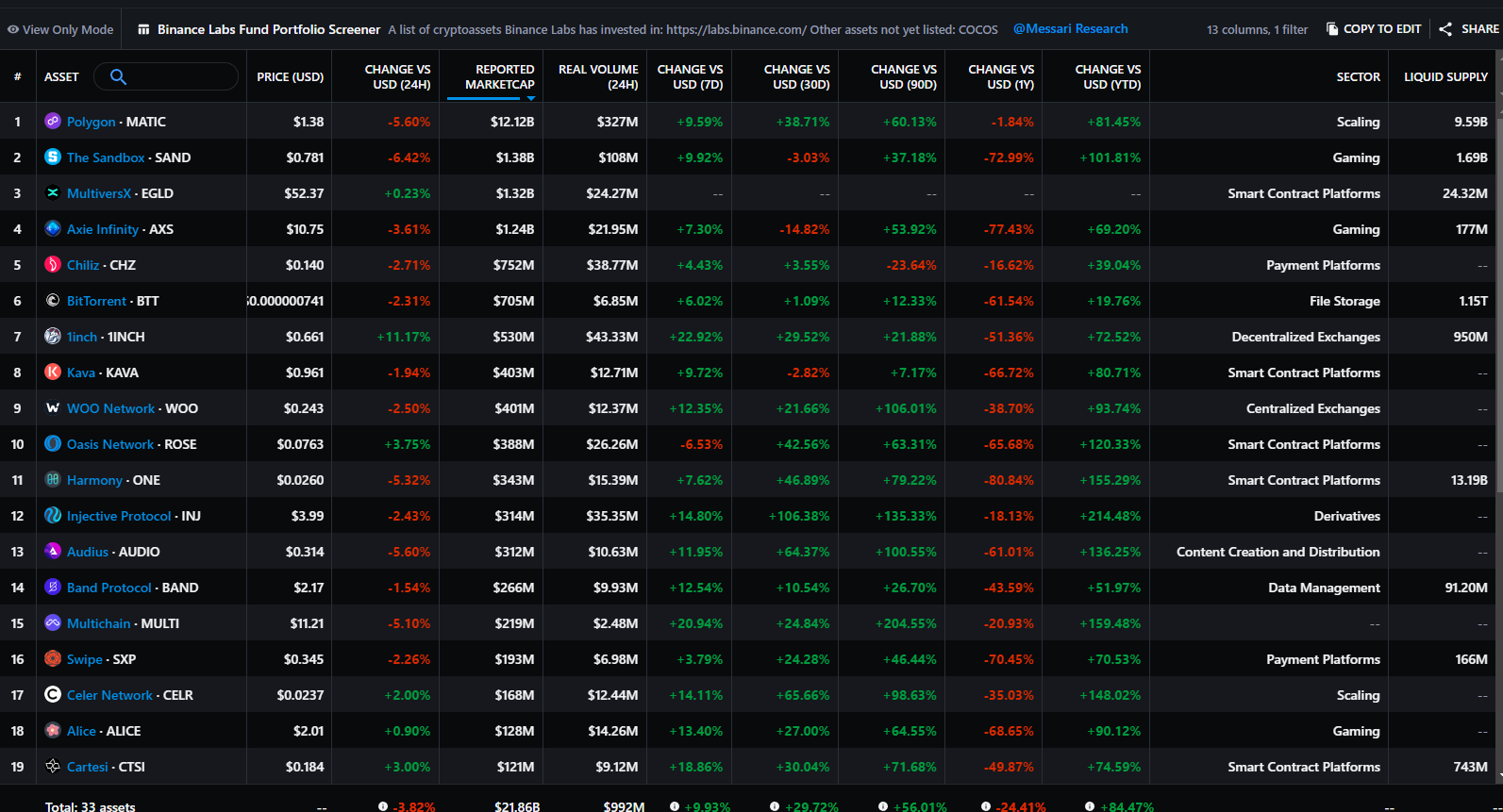Sort by Price (USD) column header

click(x=290, y=76)
